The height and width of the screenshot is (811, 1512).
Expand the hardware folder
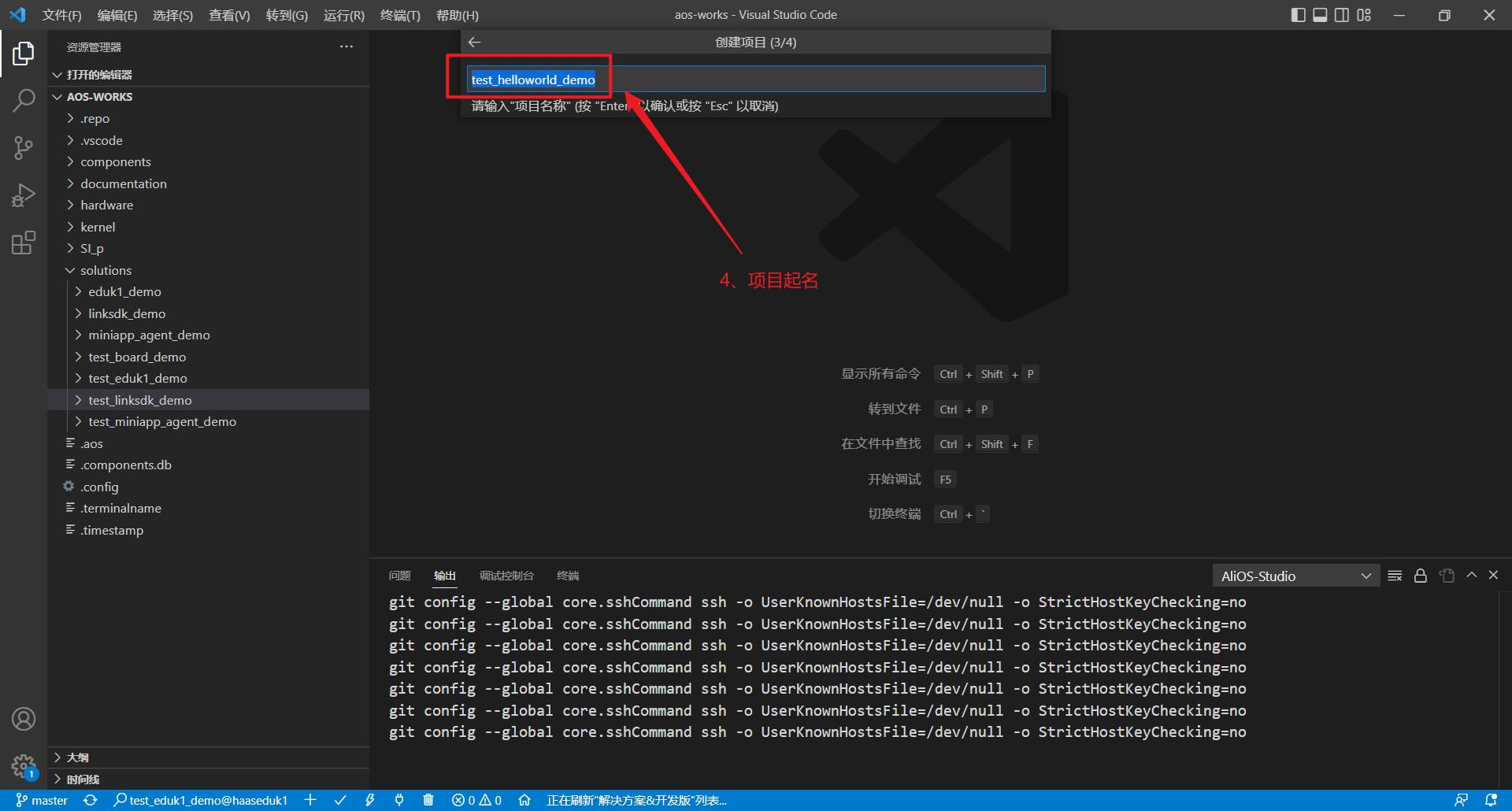point(208,206)
